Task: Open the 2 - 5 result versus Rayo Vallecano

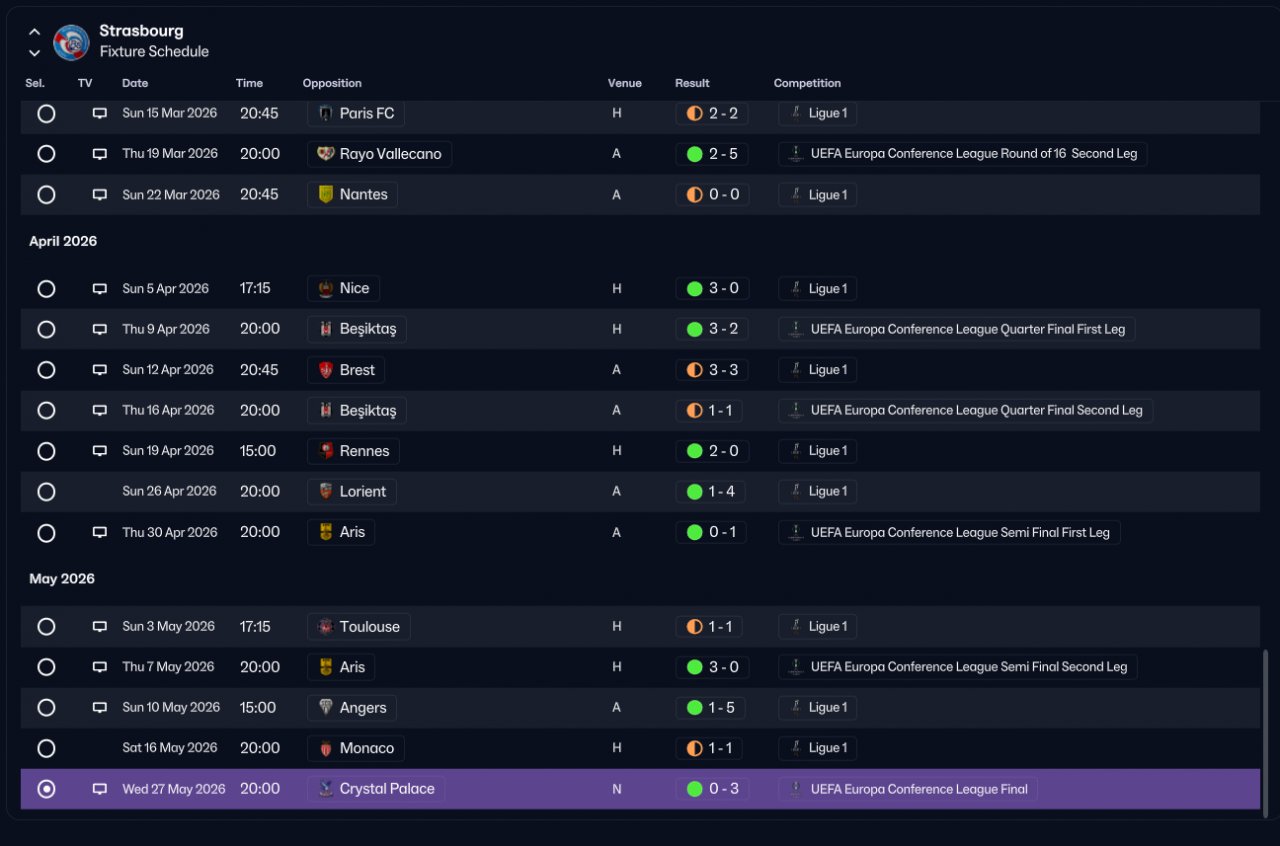Action: (712, 154)
